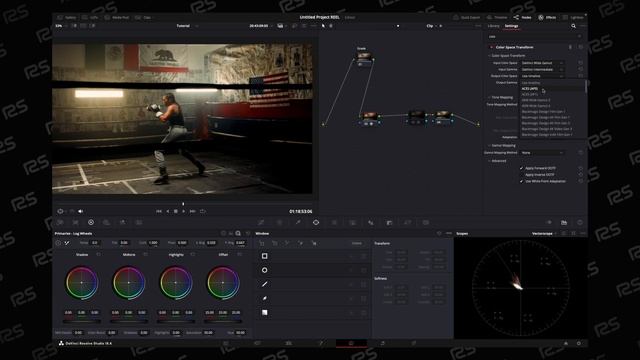Viewport: 640px width, 360px height.
Task: Collapse the Advanced section
Action: 489,161
